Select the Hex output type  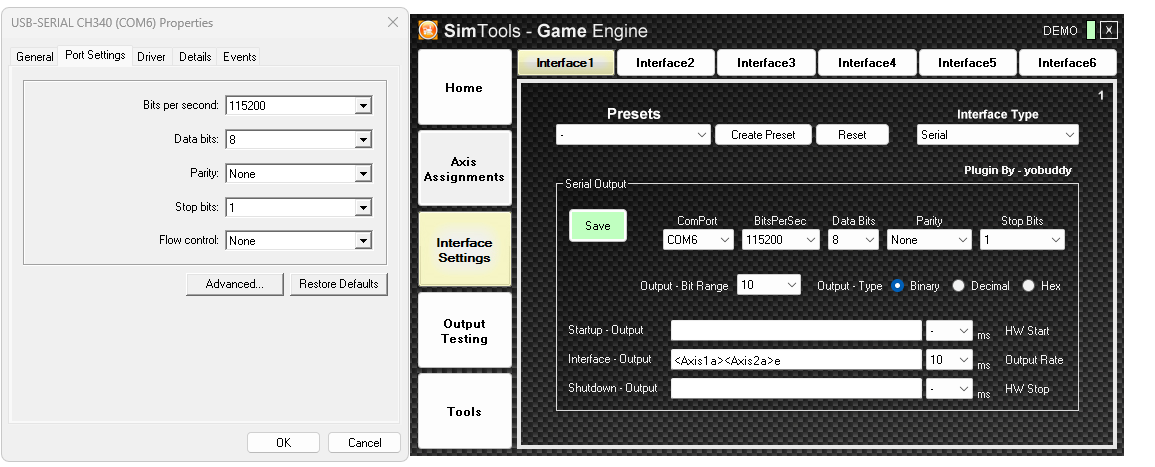pyautogui.click(x=1028, y=286)
